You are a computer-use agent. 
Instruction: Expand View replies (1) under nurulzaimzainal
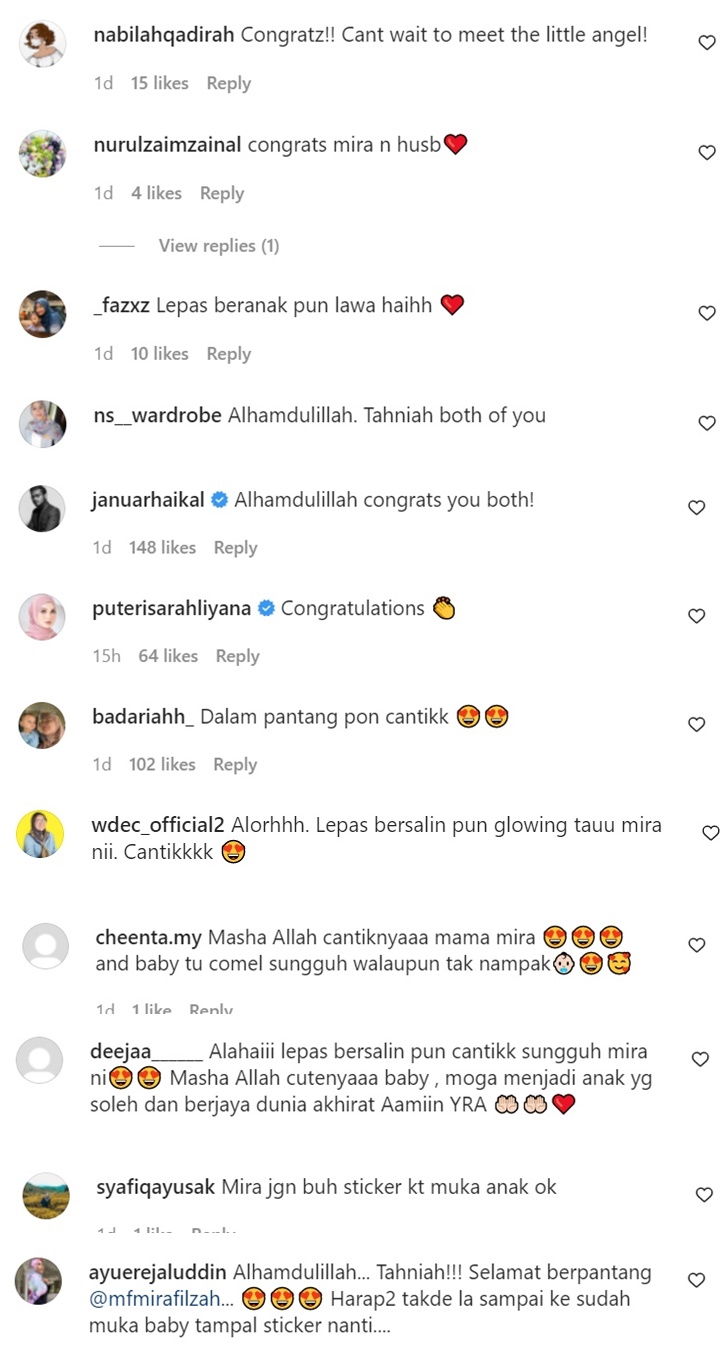point(219,245)
